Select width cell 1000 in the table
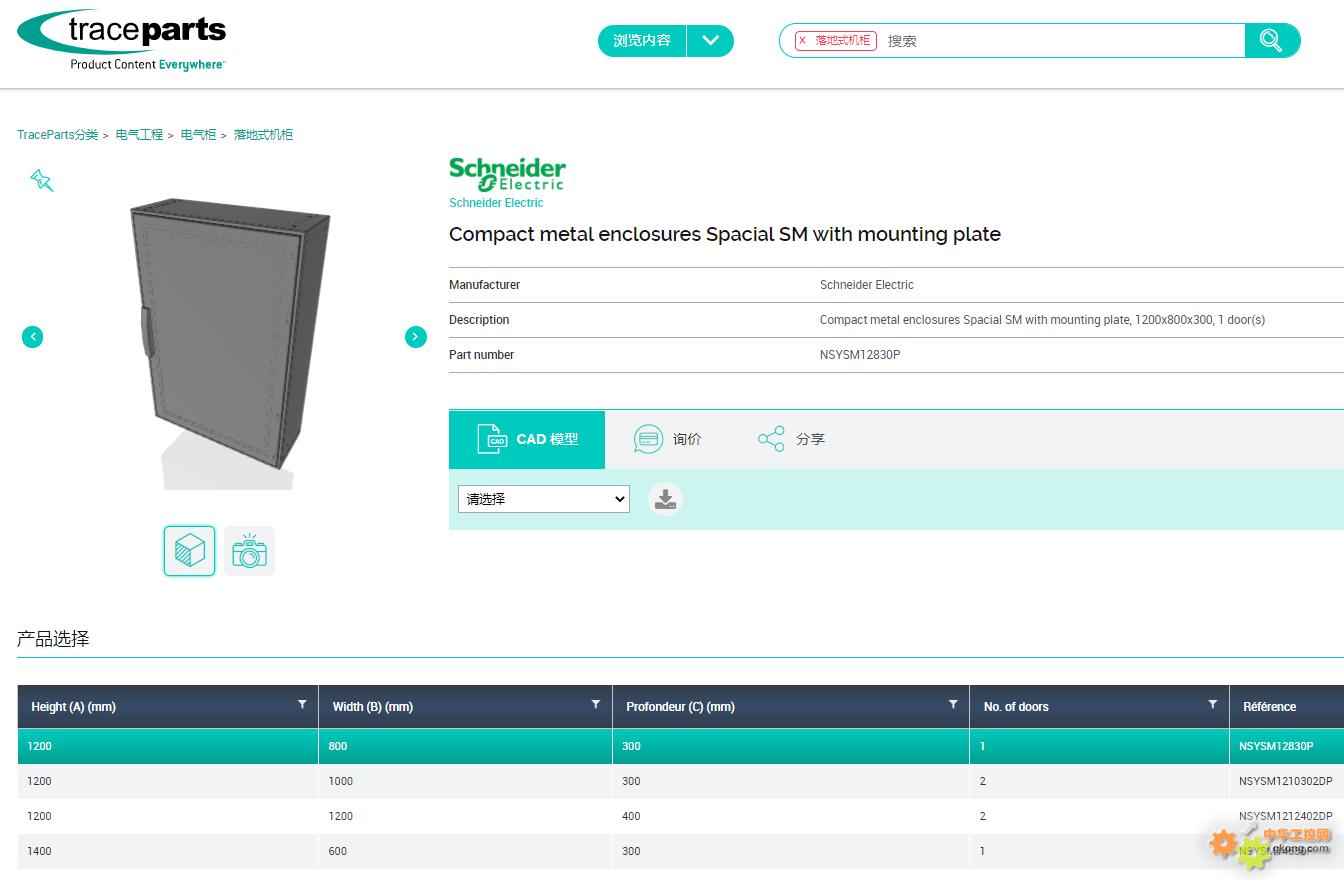The height and width of the screenshot is (880, 1344). click(465, 781)
